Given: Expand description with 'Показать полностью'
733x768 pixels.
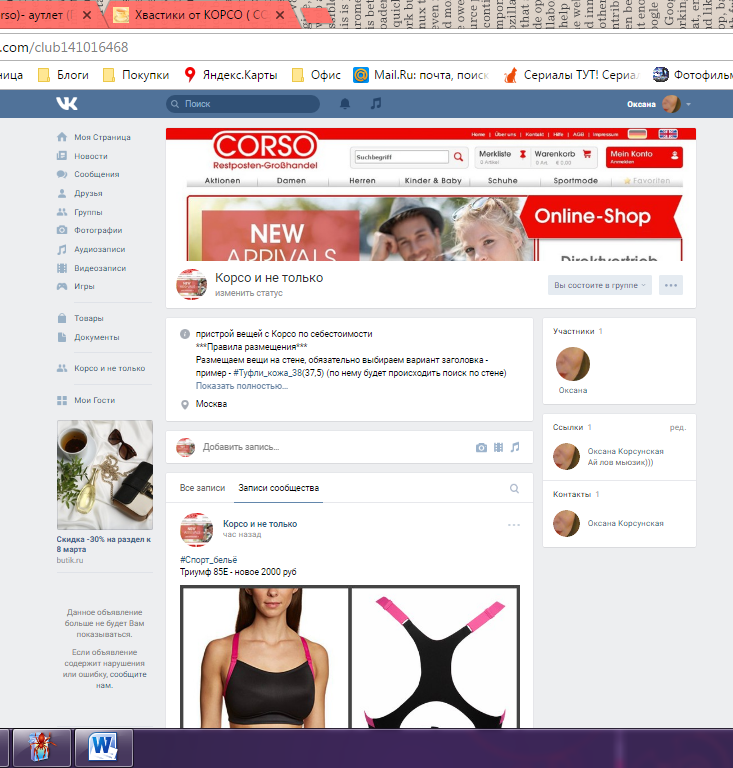Looking at the screenshot, I should pos(242,385).
